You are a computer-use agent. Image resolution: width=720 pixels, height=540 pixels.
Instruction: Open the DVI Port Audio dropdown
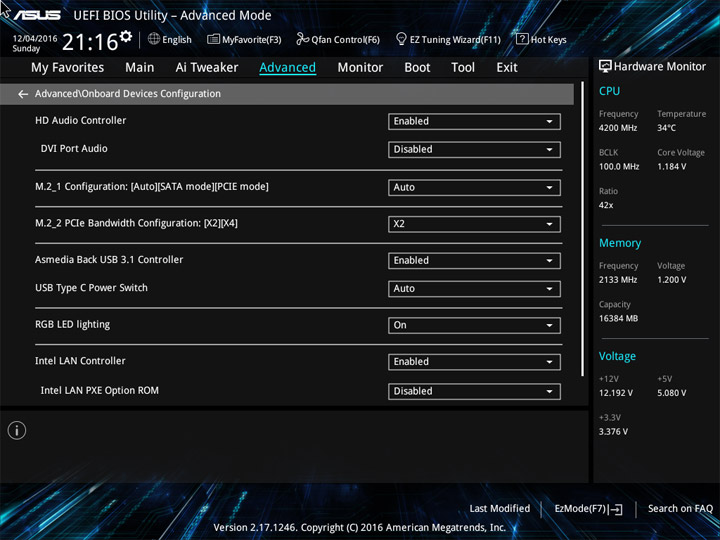coord(474,150)
